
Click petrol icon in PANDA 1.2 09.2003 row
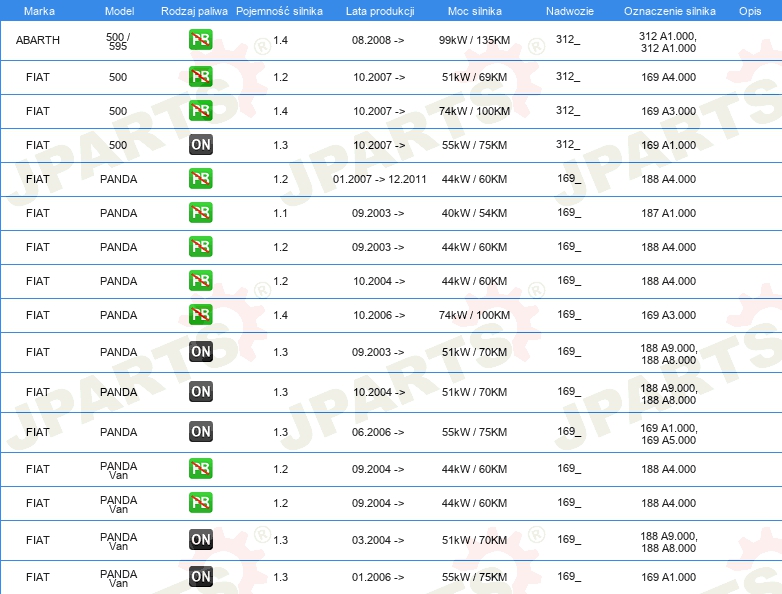[200, 246]
